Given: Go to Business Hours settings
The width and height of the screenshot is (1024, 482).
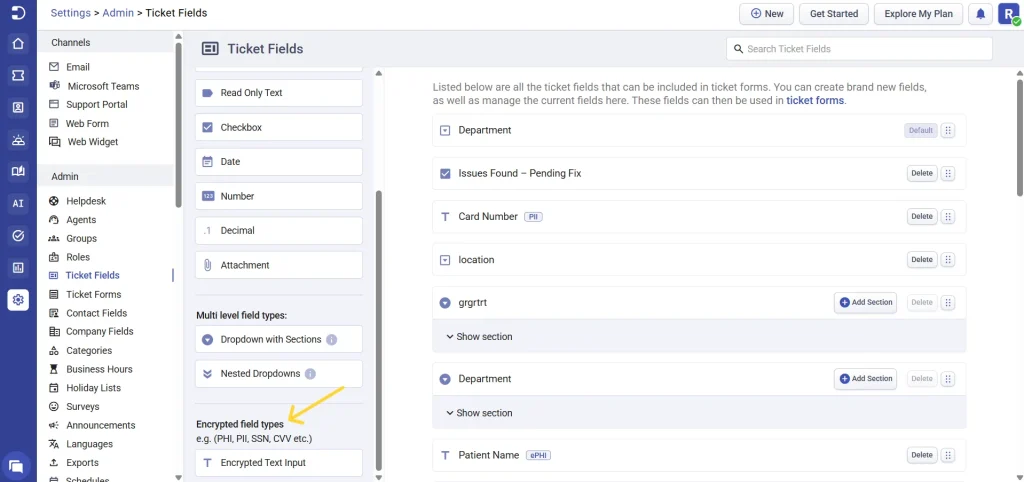Looking at the screenshot, I should click(99, 369).
